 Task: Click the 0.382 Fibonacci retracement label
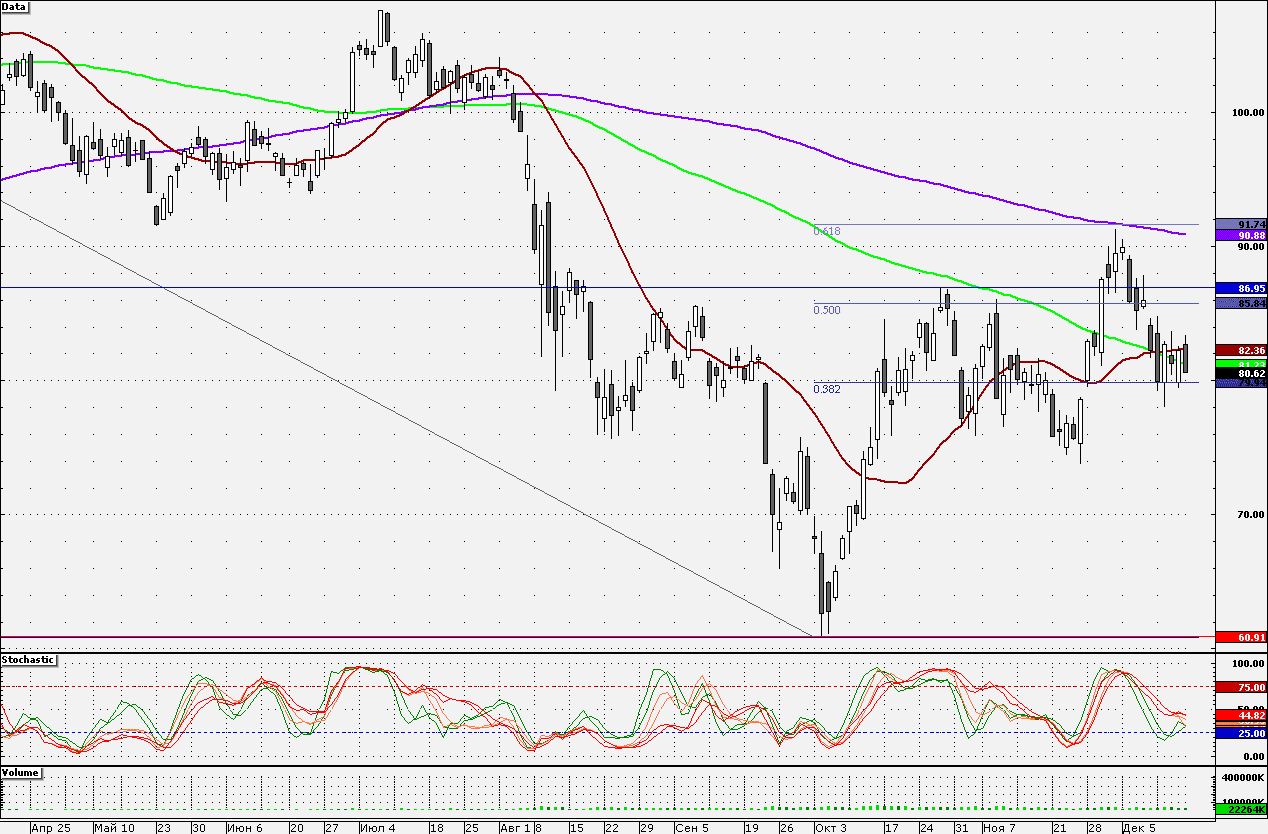click(x=827, y=389)
